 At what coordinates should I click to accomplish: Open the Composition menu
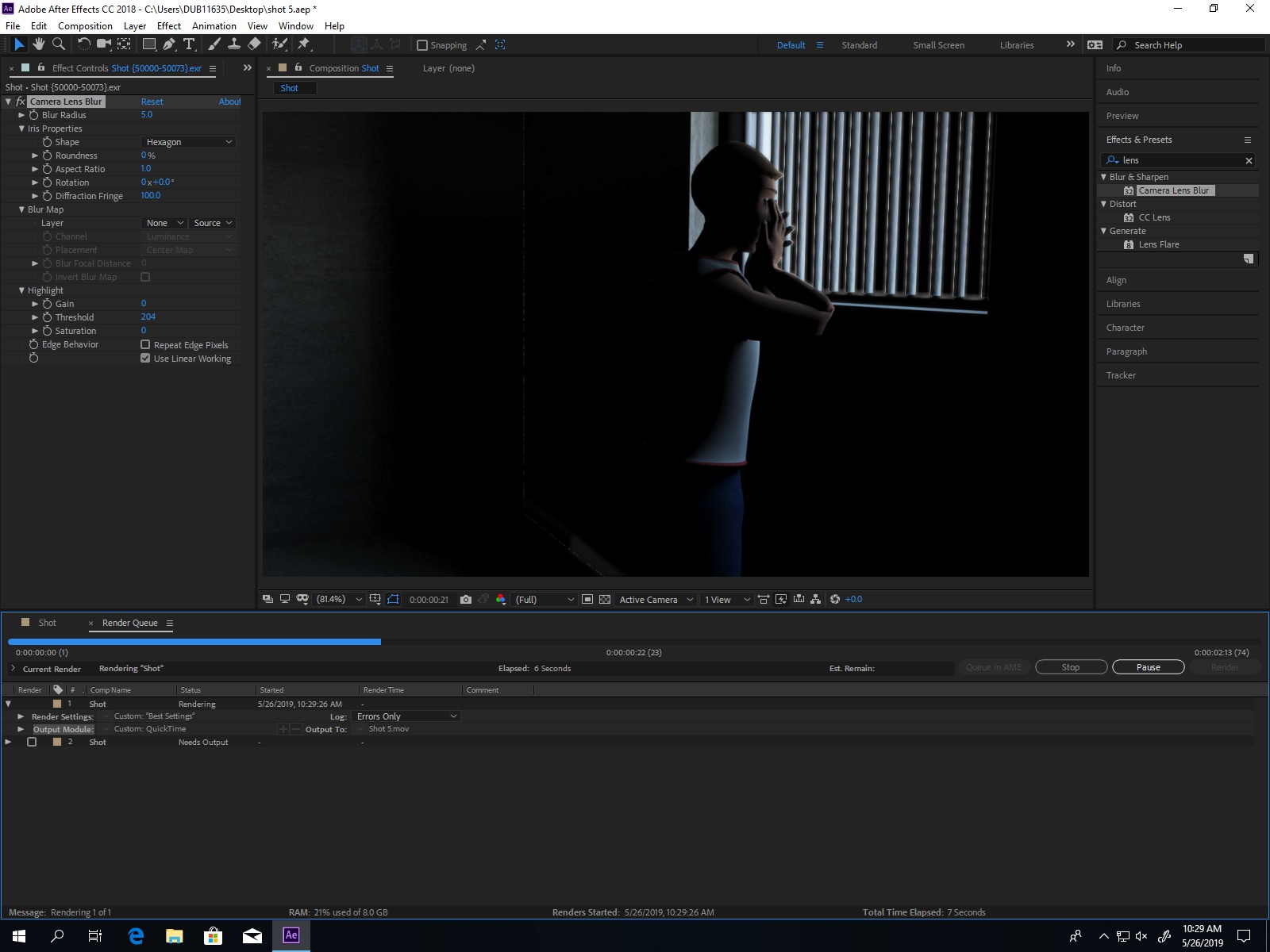click(85, 25)
